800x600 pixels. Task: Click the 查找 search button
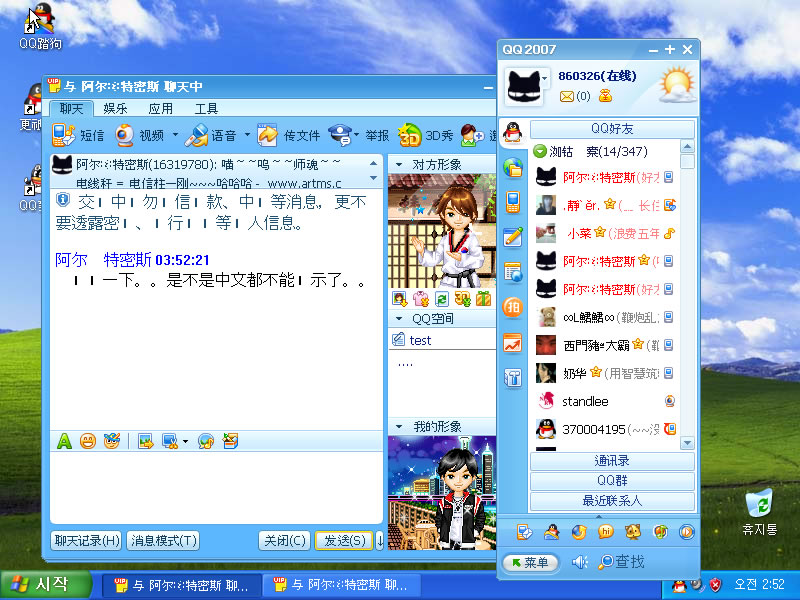pyautogui.click(x=621, y=562)
